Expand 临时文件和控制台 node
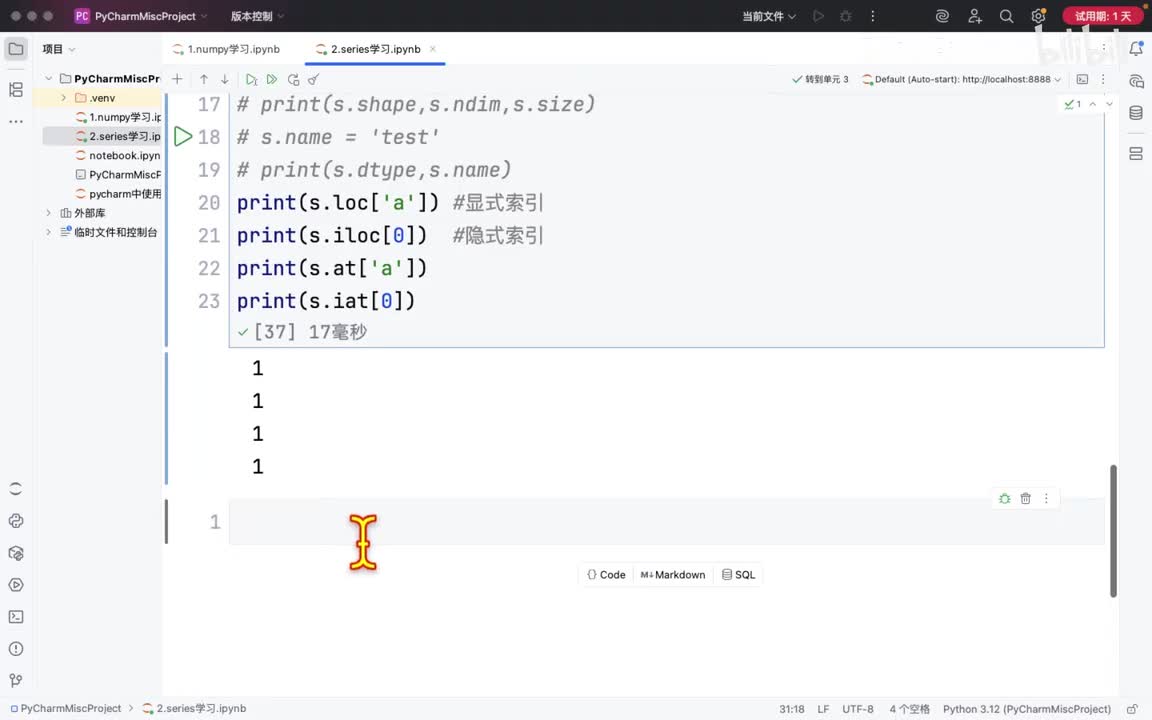 coord(48,232)
